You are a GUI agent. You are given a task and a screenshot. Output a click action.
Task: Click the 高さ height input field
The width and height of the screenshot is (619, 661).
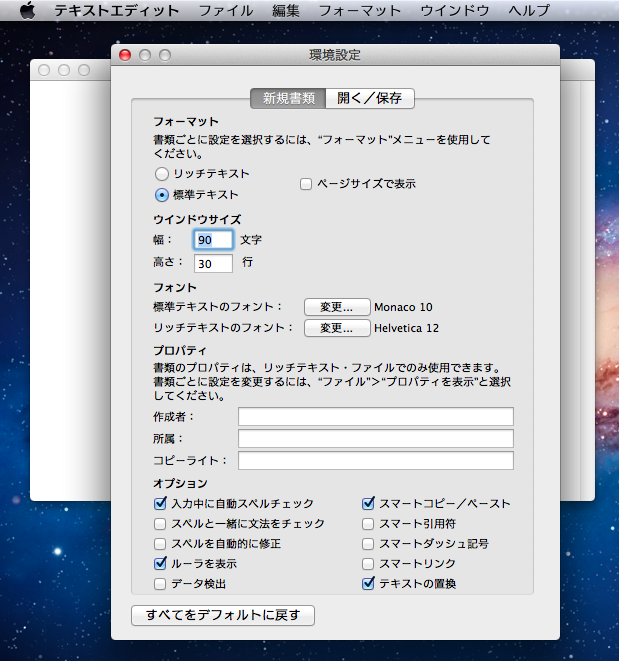pos(213,263)
